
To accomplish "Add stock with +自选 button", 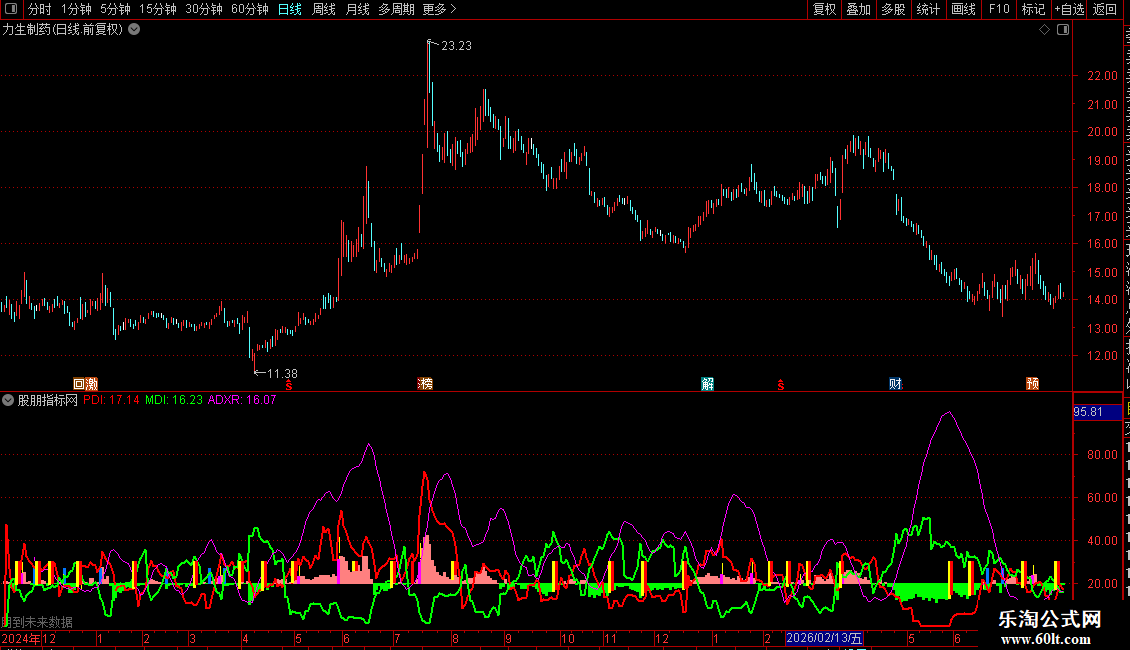I will coord(1069,9).
